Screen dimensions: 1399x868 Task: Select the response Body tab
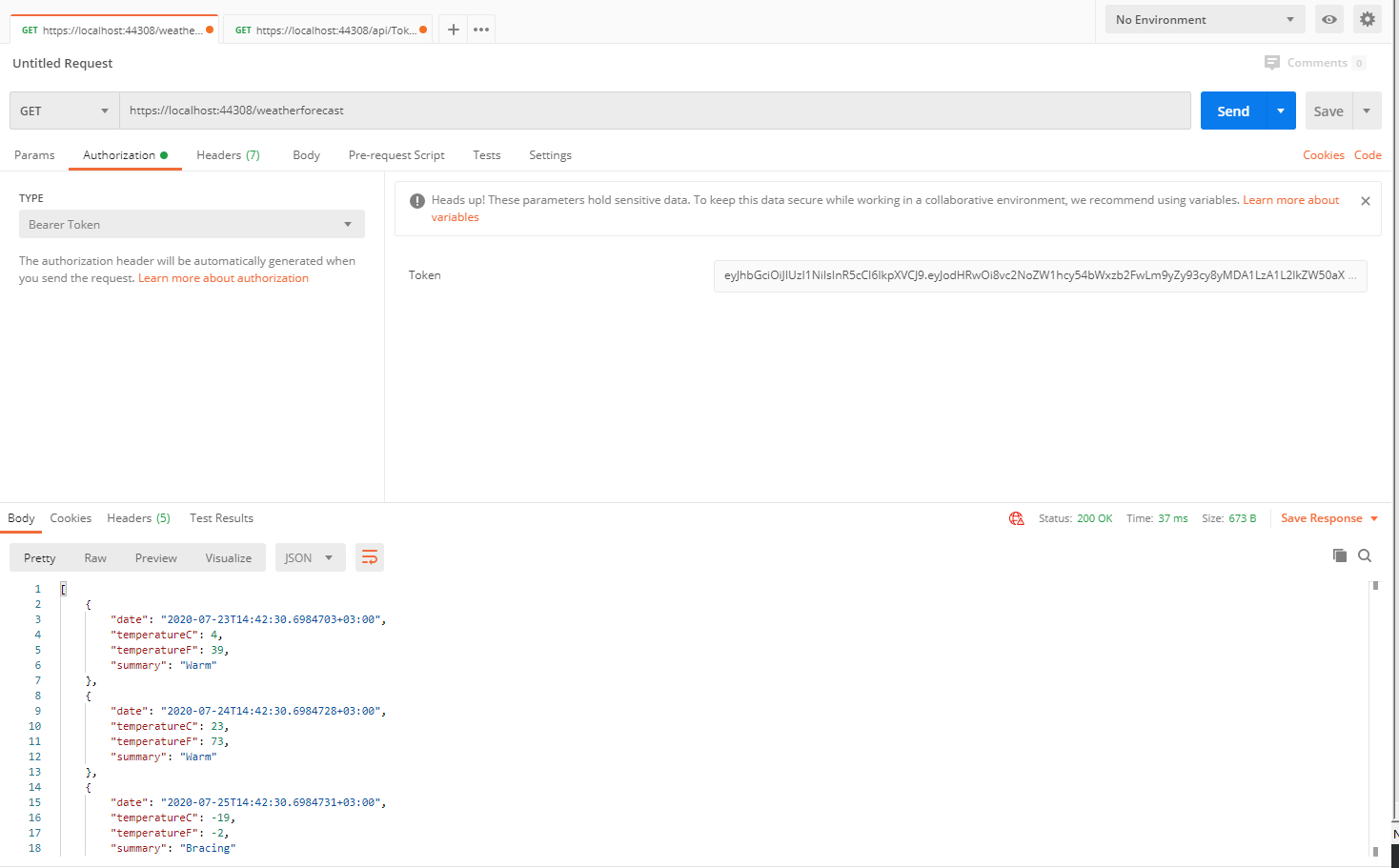21,518
